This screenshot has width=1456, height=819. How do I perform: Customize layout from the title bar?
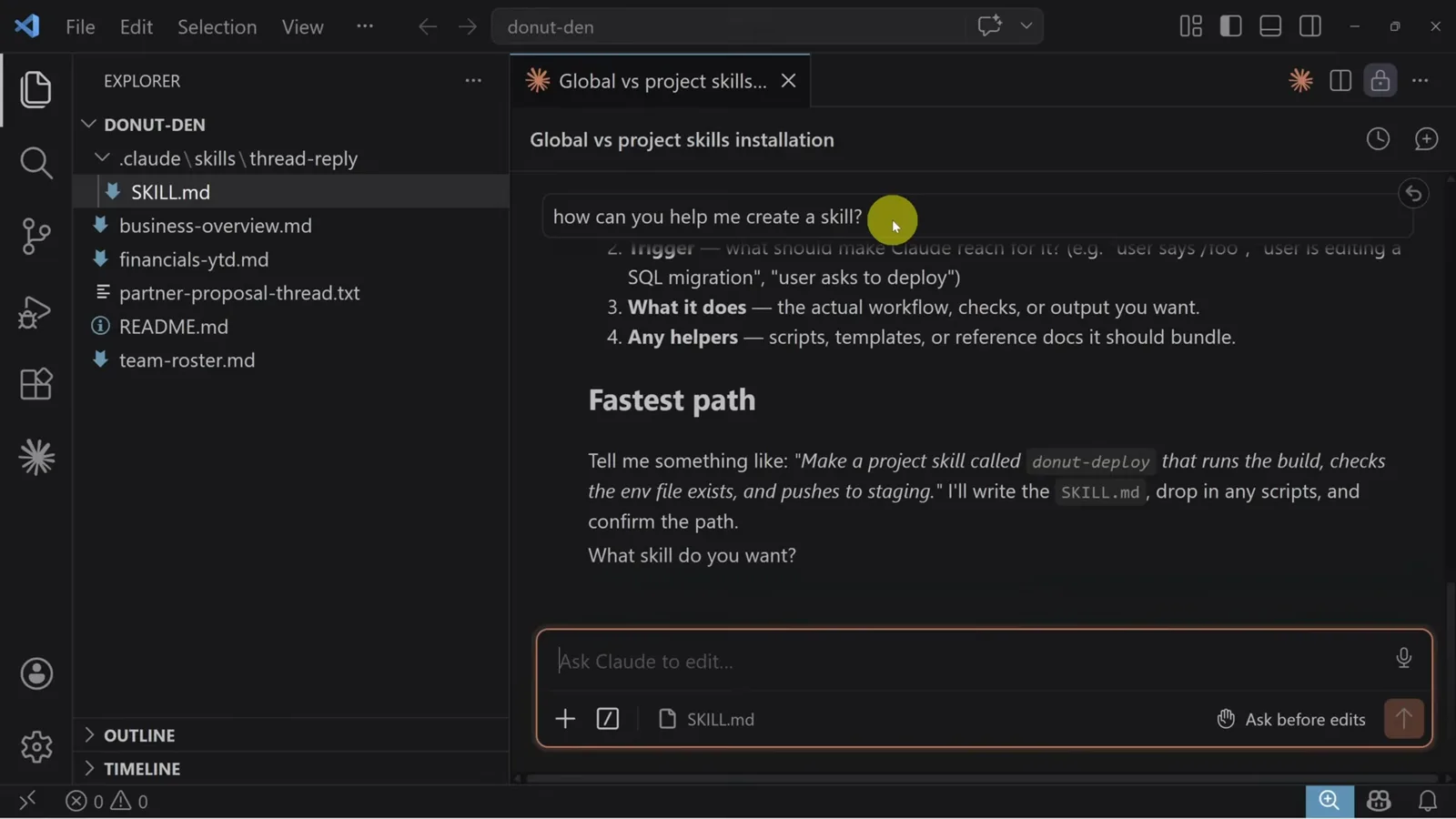pyautogui.click(x=1190, y=25)
